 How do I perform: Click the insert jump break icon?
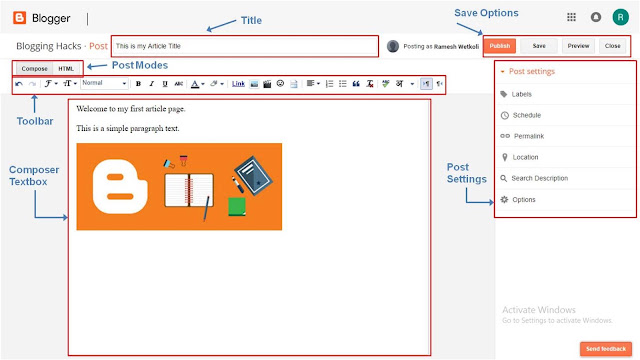coord(293,84)
